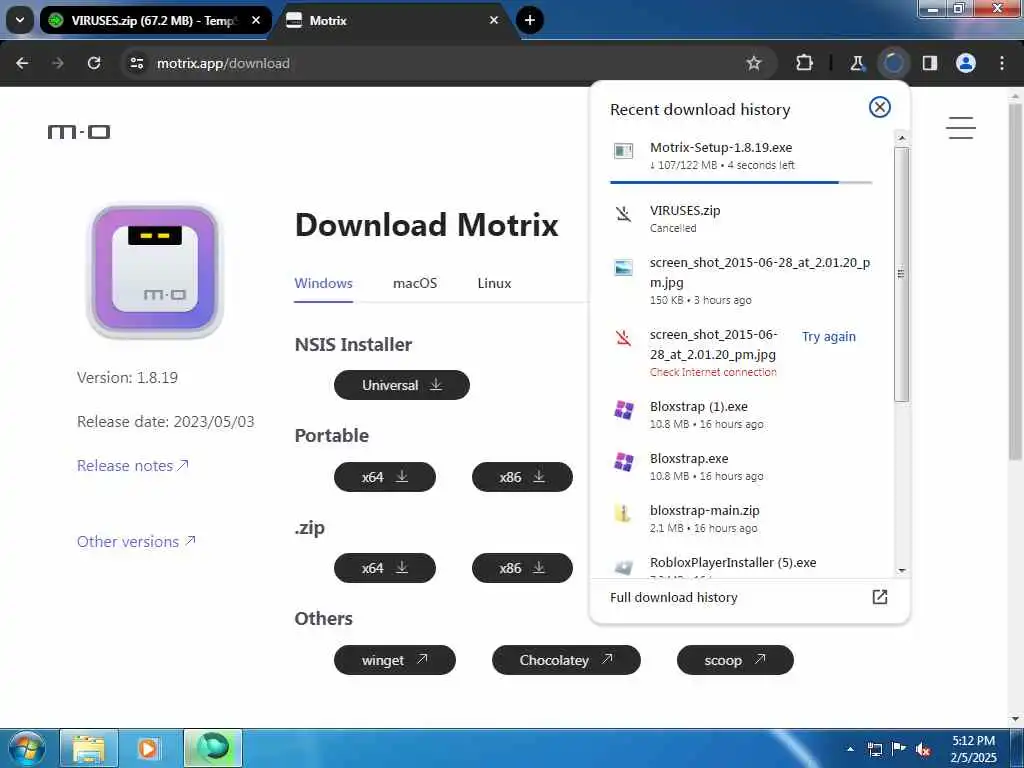
Task: Download the .zip x64 build
Action: coord(385,568)
